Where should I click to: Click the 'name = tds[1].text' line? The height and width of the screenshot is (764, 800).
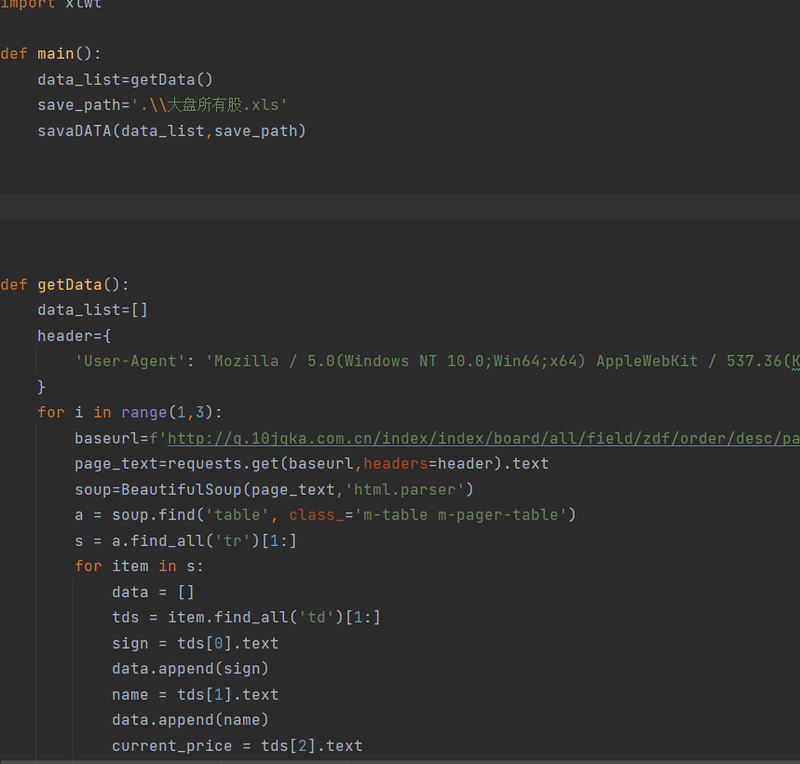195,695
